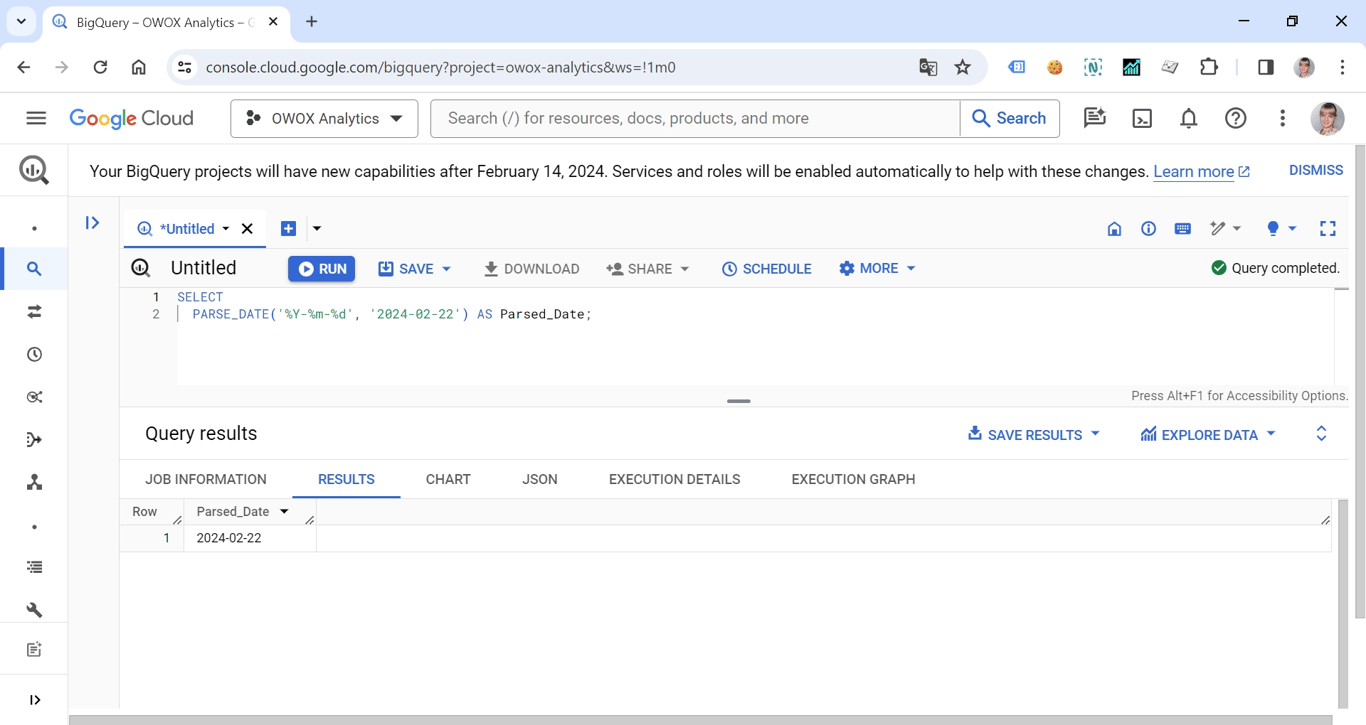Open Scheduled queries clock icon in sidebar
Image resolution: width=1366 pixels, height=725 pixels.
coord(34,355)
